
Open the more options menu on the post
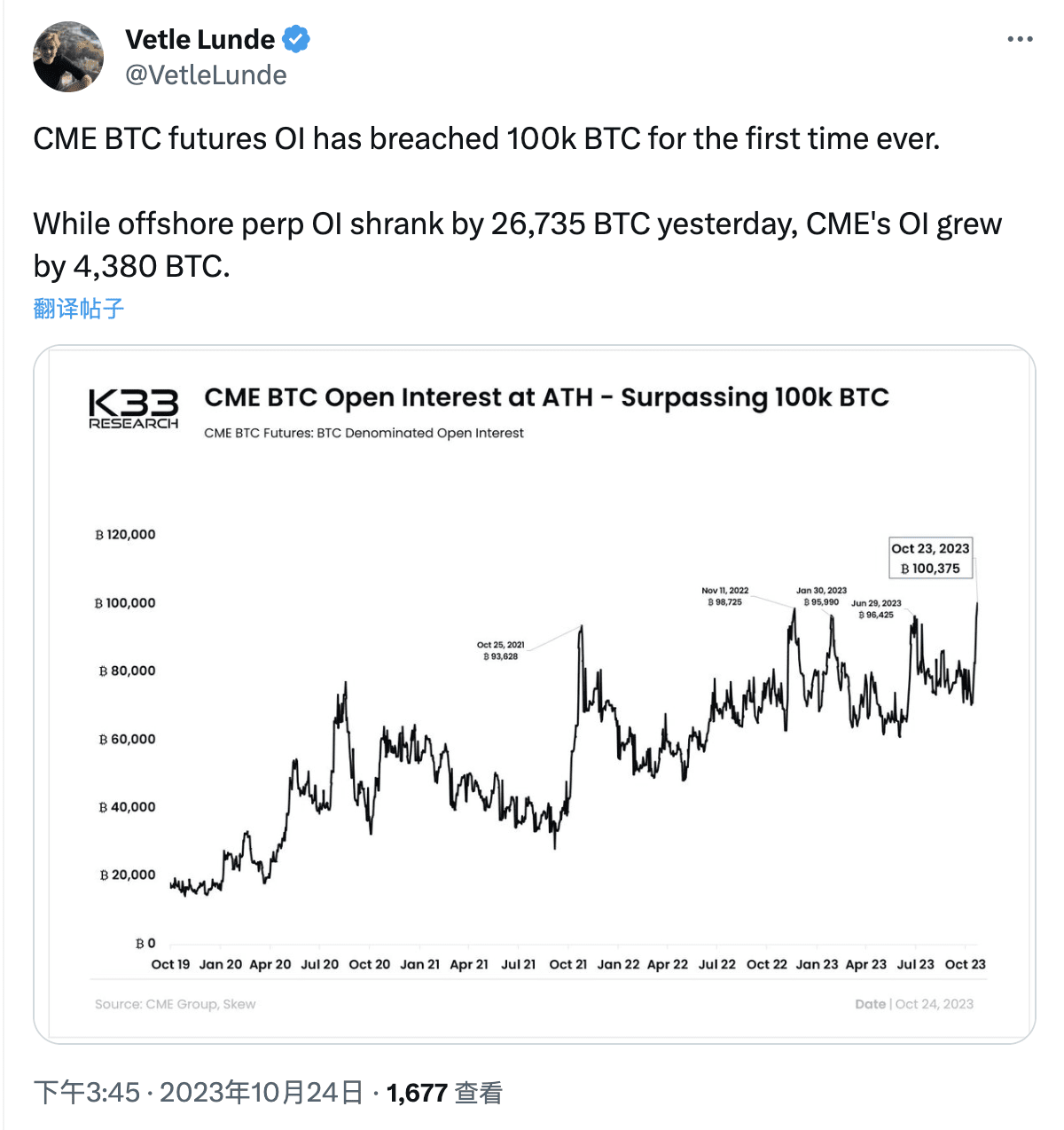[1021, 38]
